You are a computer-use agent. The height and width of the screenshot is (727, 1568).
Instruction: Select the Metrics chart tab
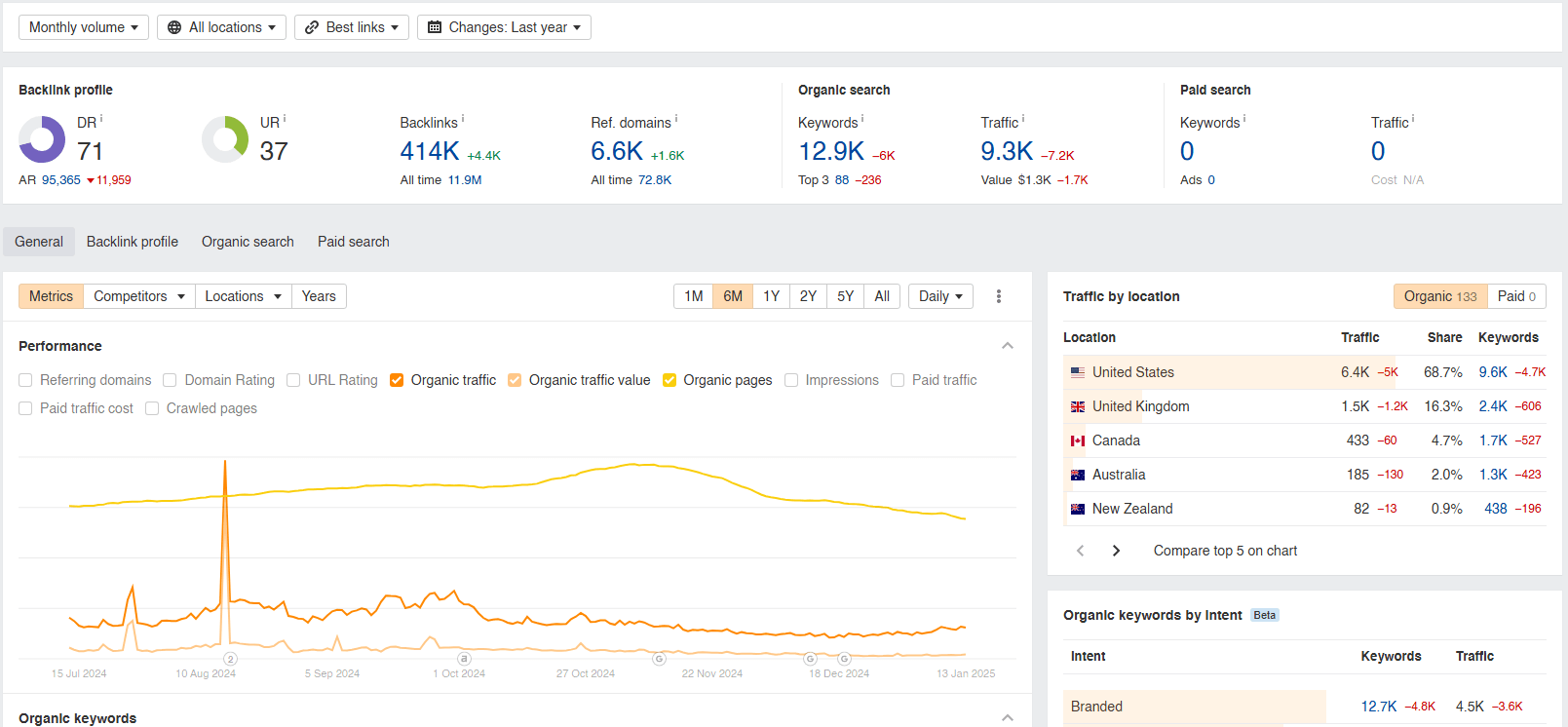(51, 296)
